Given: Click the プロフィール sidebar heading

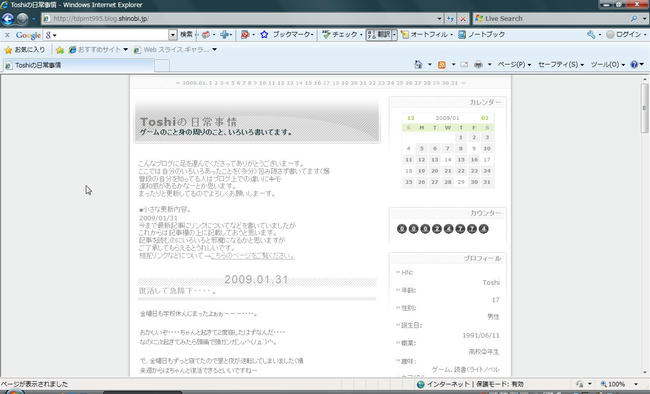Looking at the screenshot, I should 482,259.
